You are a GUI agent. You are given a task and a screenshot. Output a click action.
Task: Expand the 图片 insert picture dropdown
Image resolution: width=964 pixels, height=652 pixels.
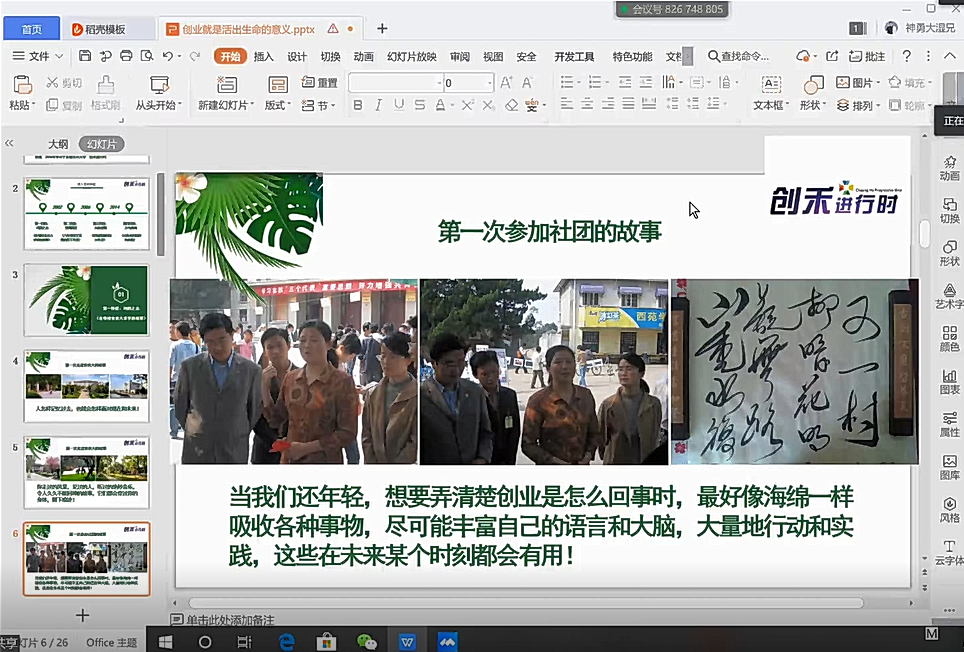(x=878, y=82)
